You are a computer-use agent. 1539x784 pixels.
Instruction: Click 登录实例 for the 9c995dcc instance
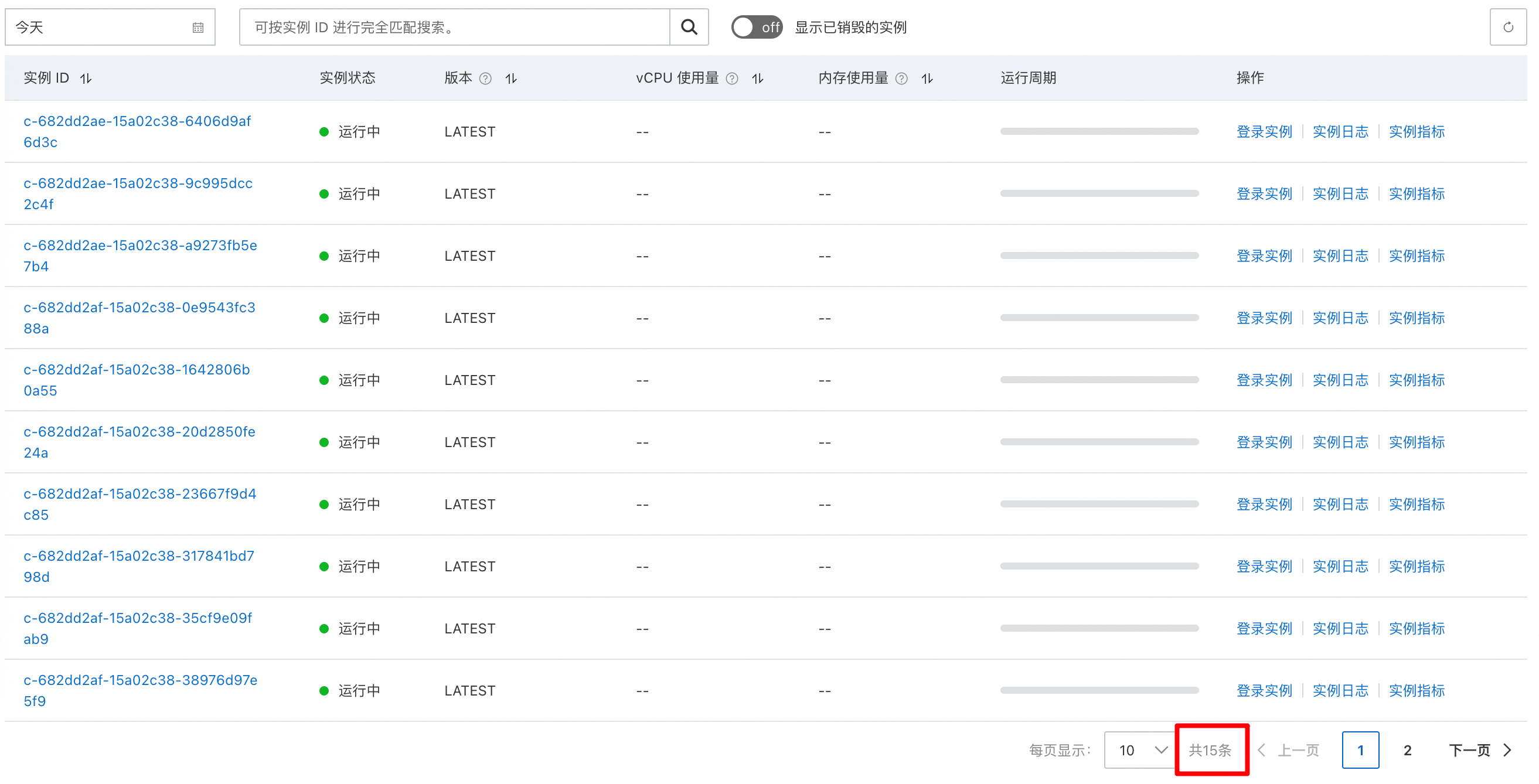pyautogui.click(x=1264, y=193)
